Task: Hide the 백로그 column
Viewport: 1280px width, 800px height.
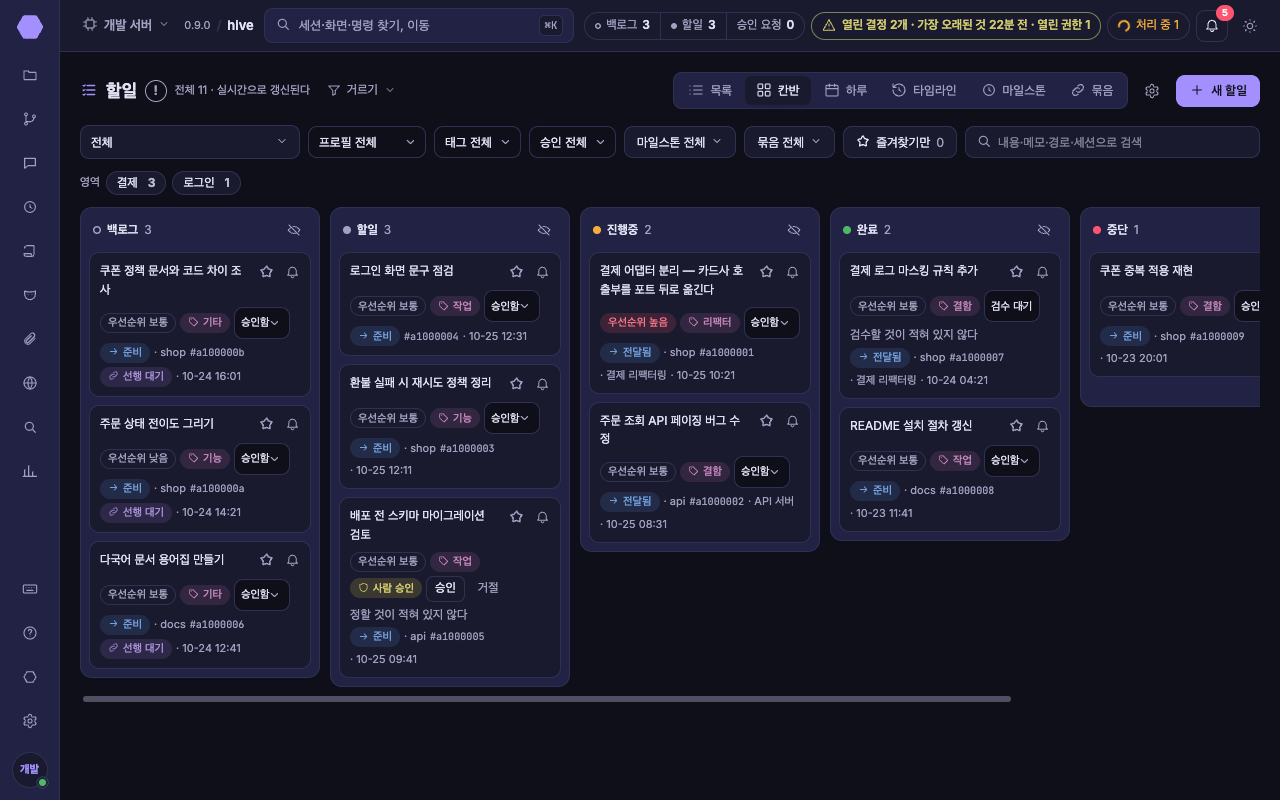Action: tap(294, 230)
